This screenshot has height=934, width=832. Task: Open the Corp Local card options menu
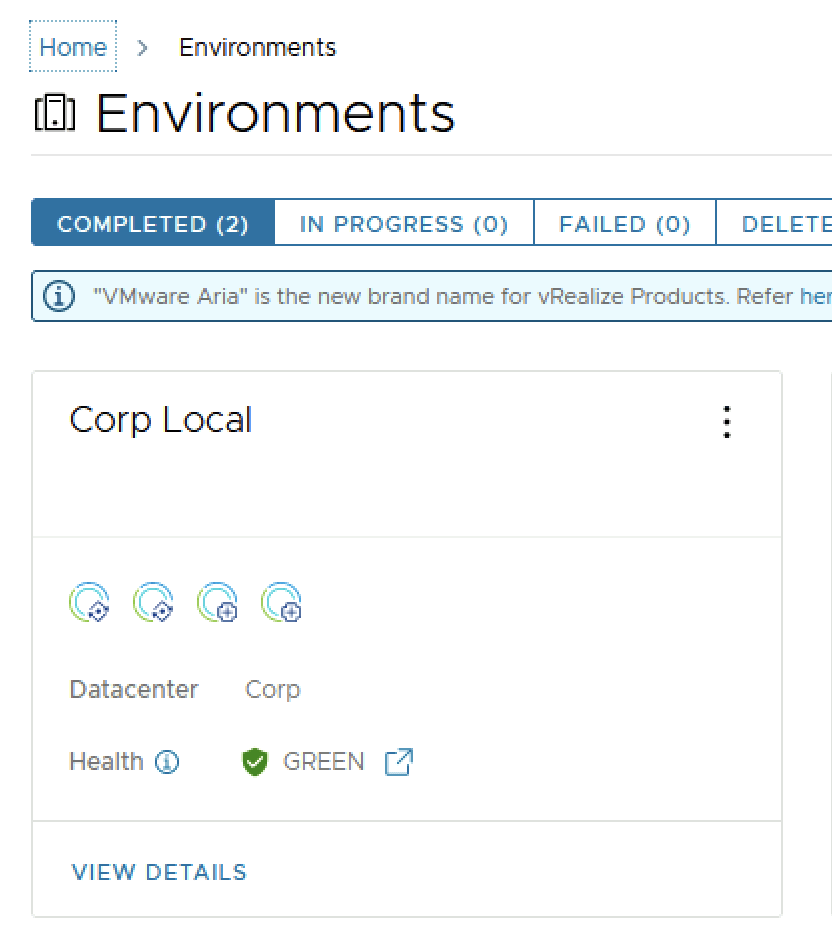point(727,422)
